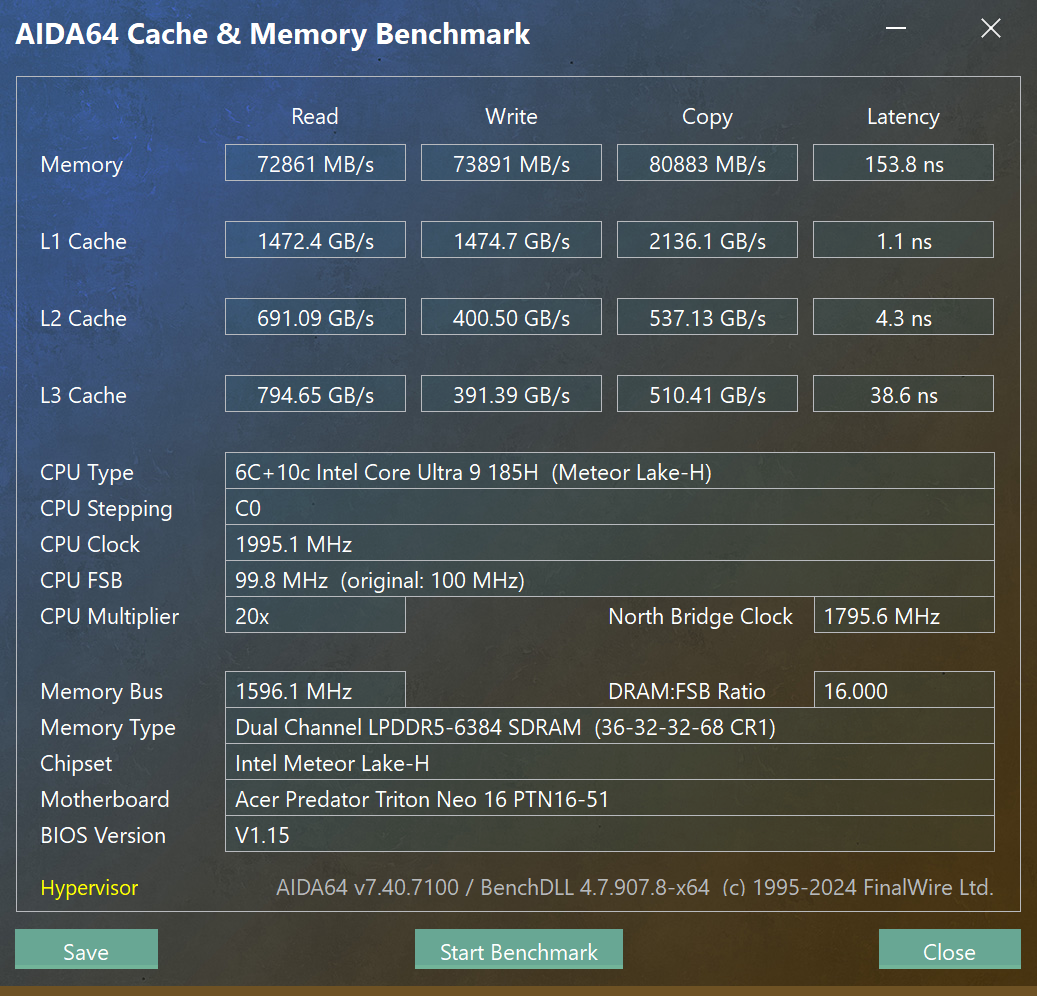Click the Latency column header

(903, 117)
